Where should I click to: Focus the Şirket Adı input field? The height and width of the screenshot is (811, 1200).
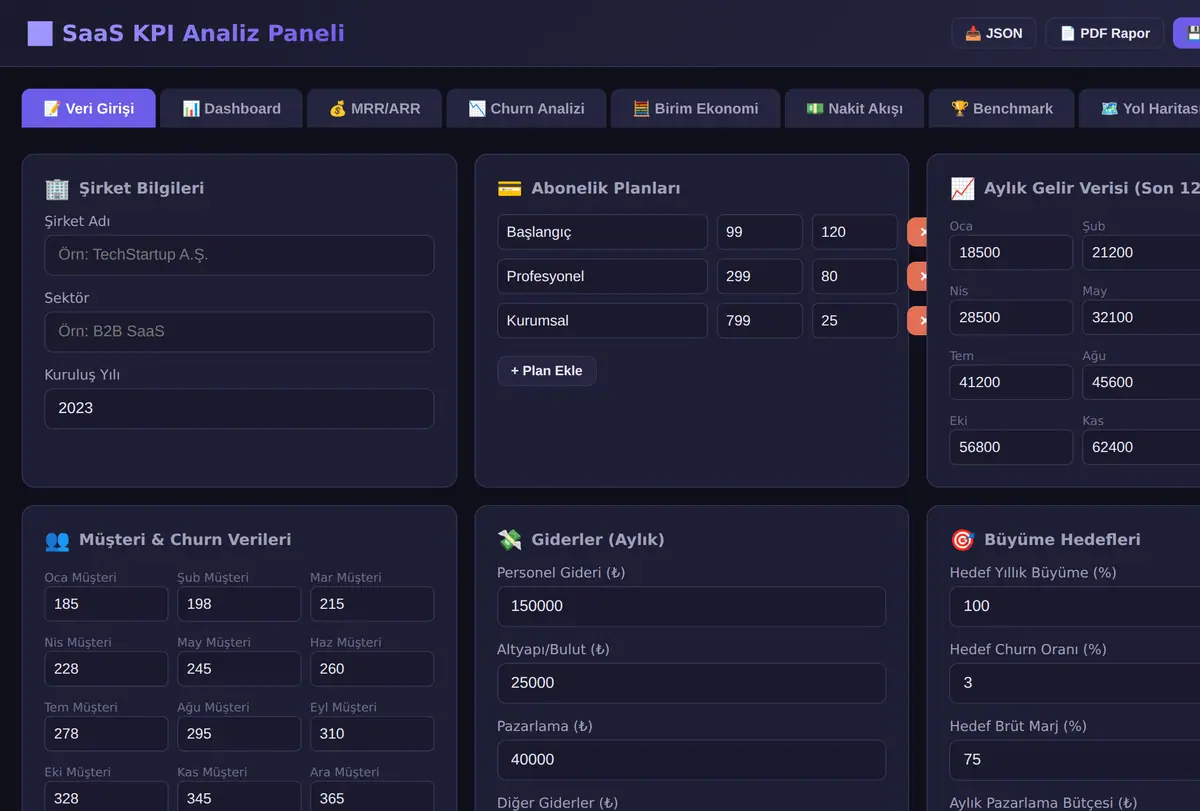(239, 255)
